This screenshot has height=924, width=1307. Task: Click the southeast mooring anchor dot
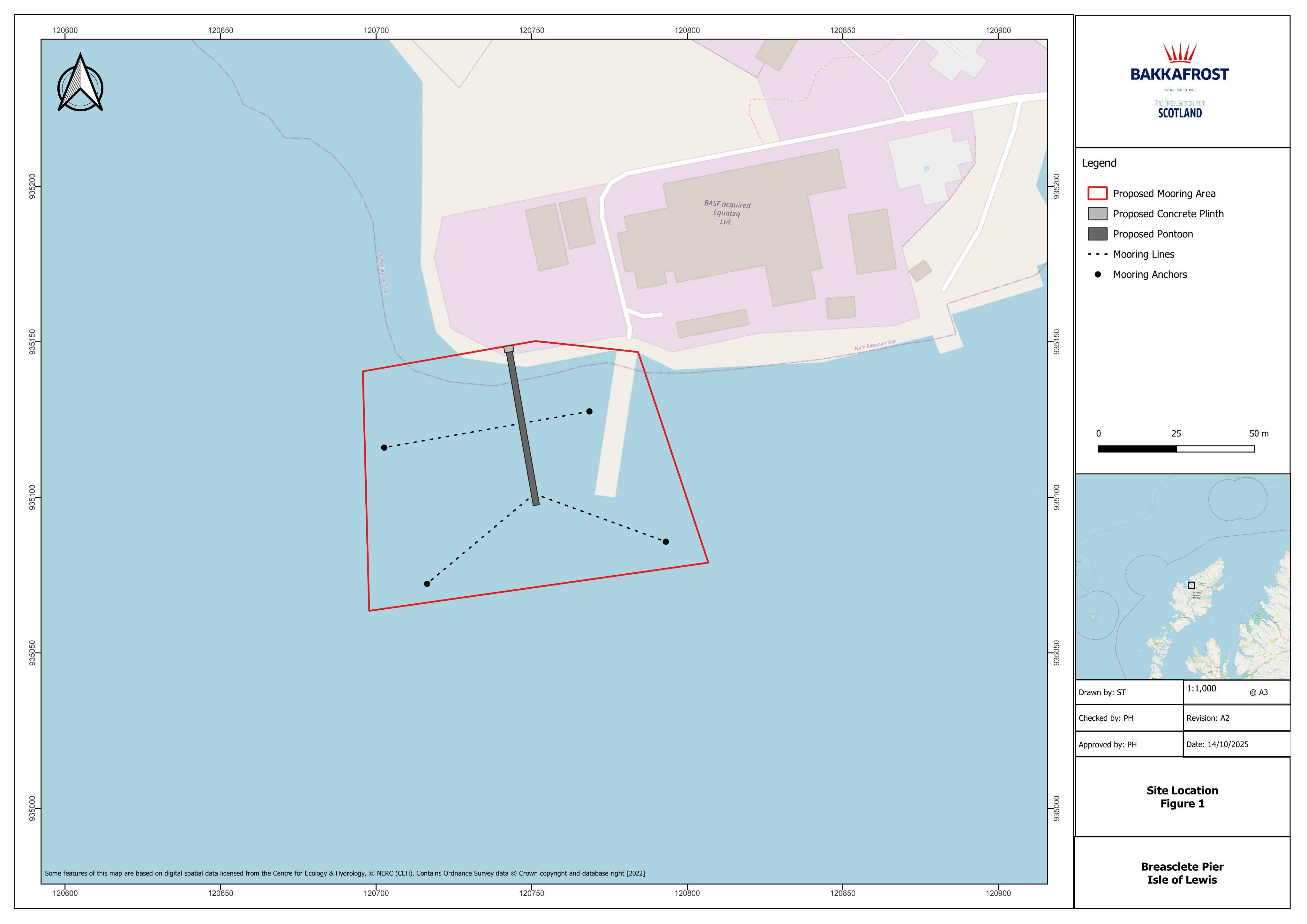666,541
